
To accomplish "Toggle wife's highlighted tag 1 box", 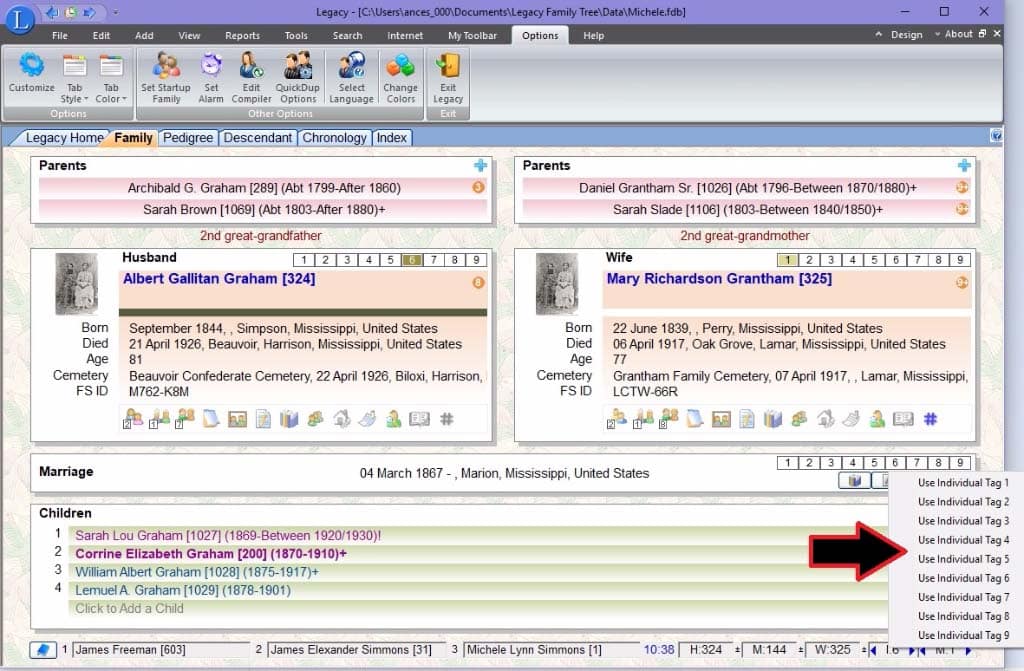I will tap(788, 259).
